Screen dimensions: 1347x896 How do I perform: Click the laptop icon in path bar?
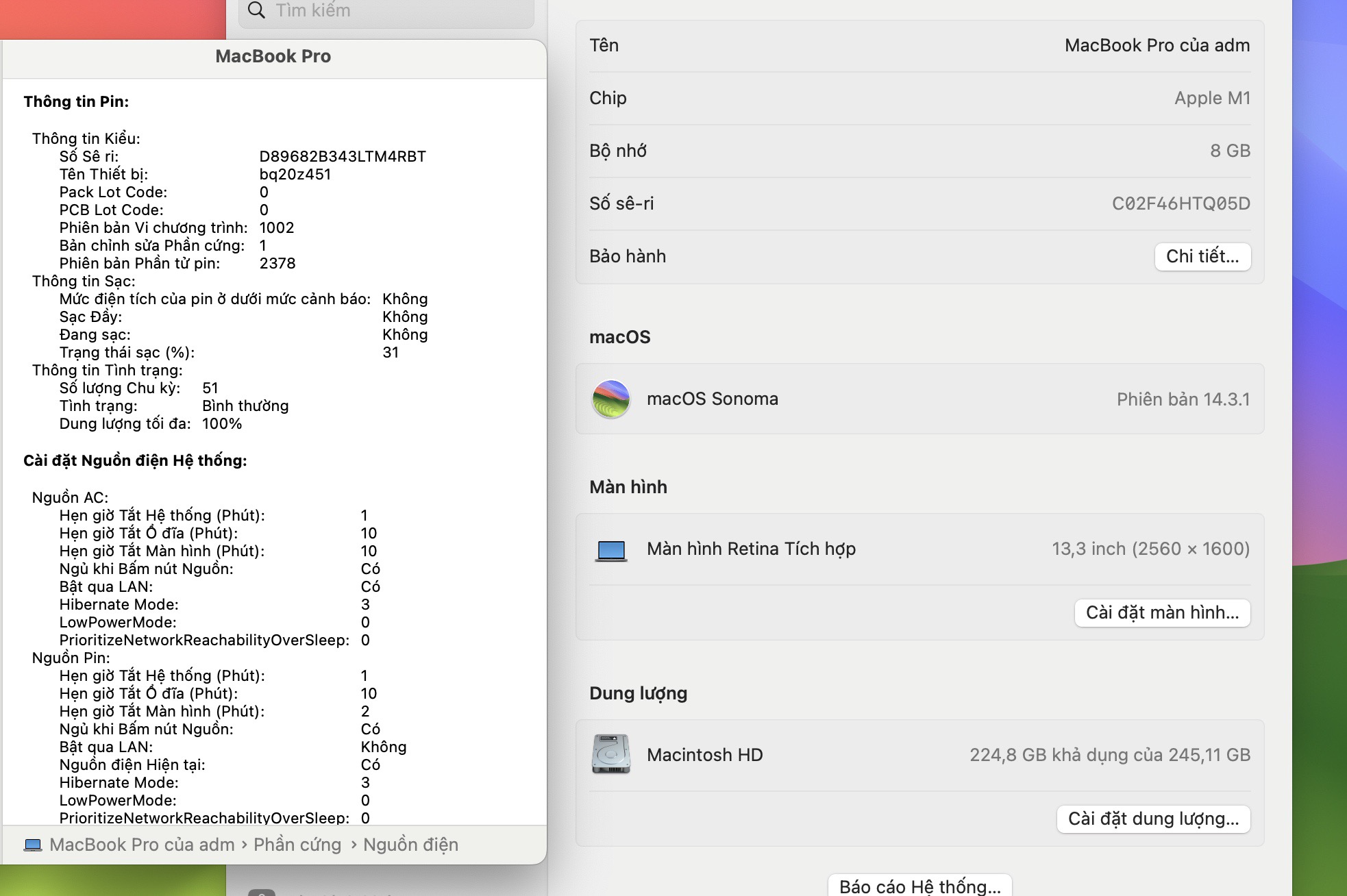pos(33,845)
